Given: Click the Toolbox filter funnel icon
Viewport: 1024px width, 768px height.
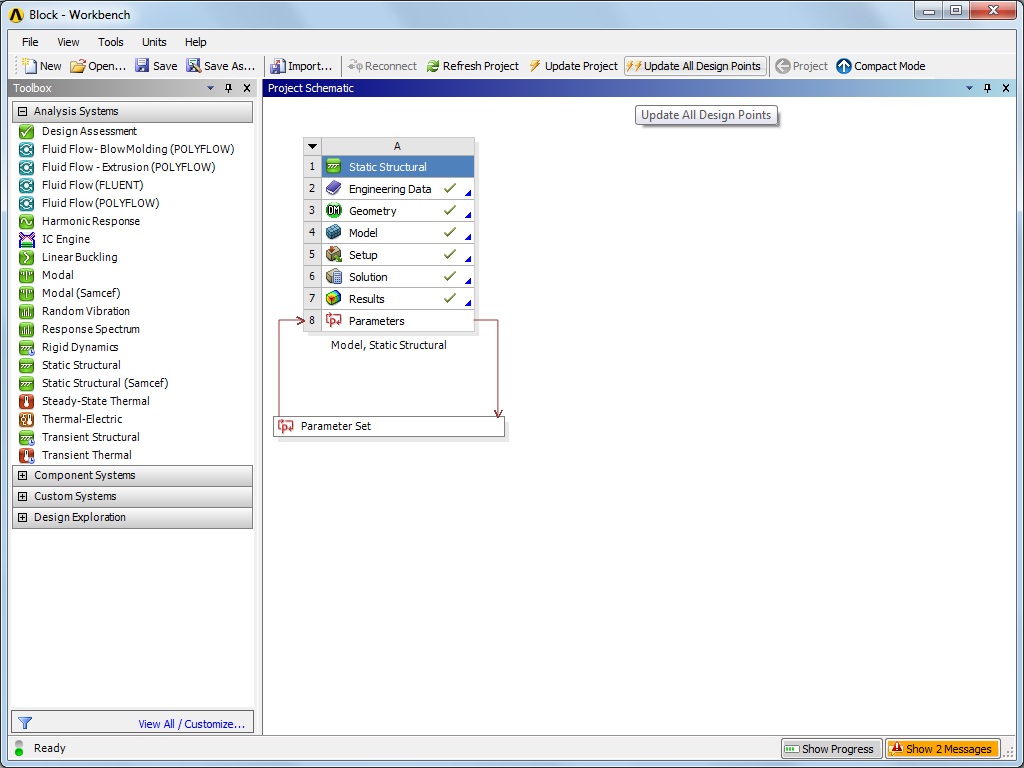Looking at the screenshot, I should 25,723.
